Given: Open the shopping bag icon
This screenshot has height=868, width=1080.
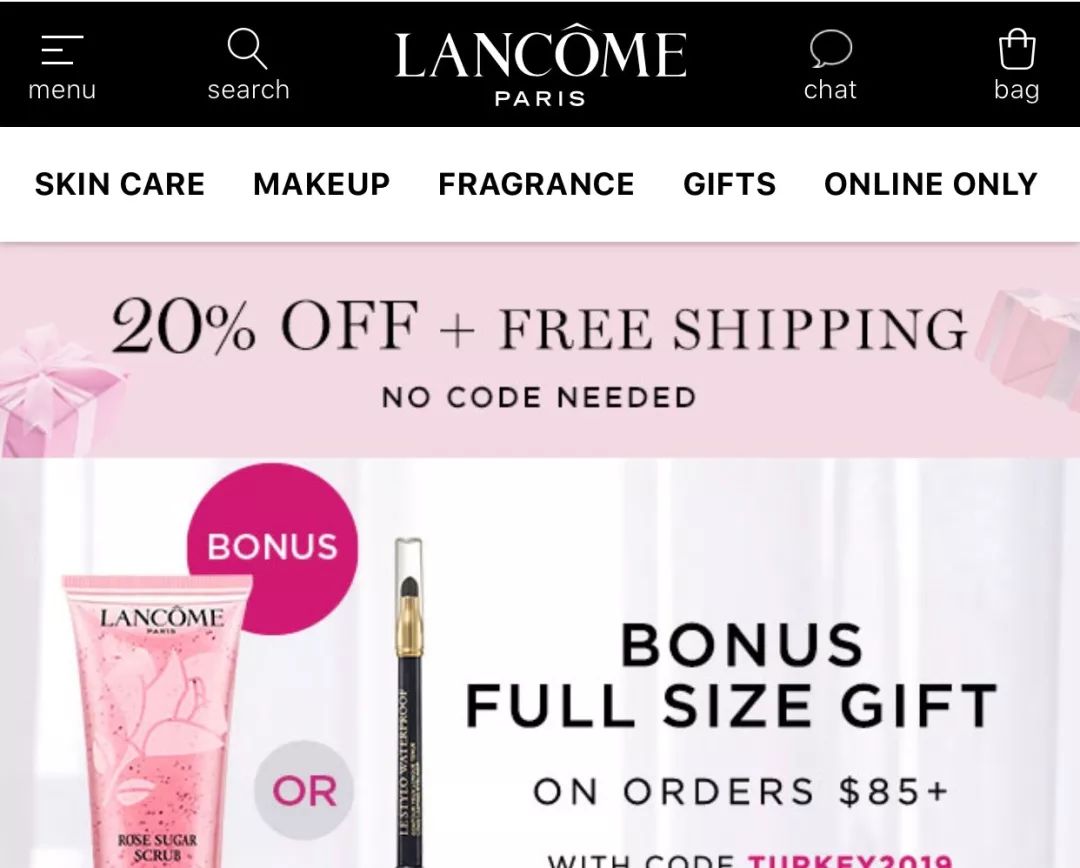Looking at the screenshot, I should [x=1017, y=48].
